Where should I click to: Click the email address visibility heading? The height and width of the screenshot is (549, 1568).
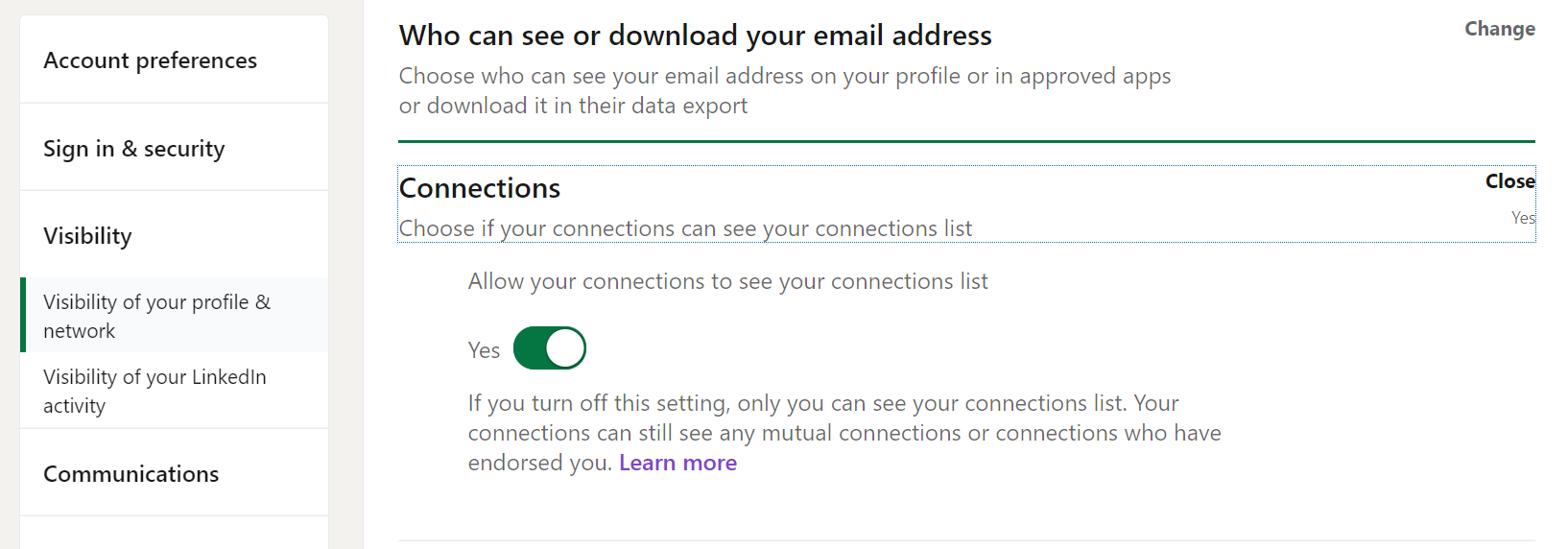pyautogui.click(x=695, y=36)
